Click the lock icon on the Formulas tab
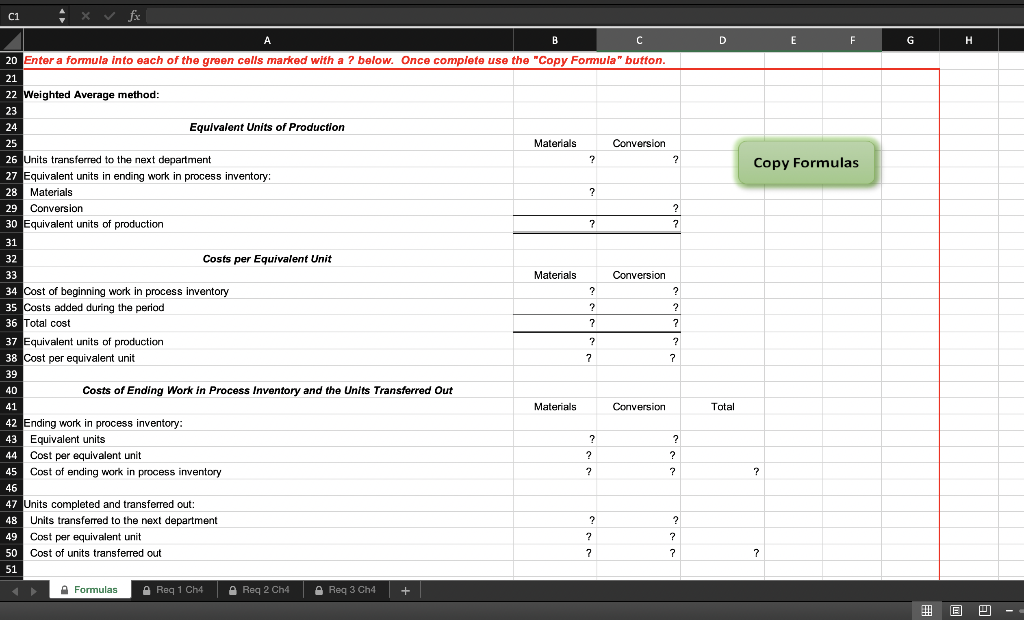The height and width of the screenshot is (620, 1024). 62,589
